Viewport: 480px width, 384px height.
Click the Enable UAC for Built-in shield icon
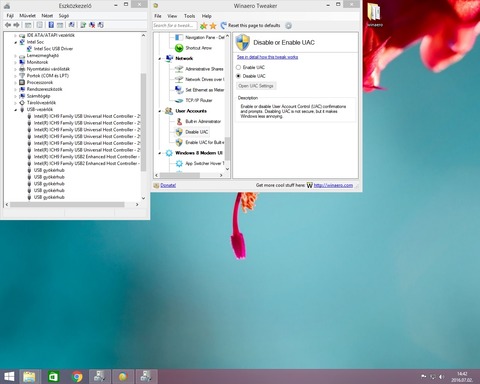[179, 142]
